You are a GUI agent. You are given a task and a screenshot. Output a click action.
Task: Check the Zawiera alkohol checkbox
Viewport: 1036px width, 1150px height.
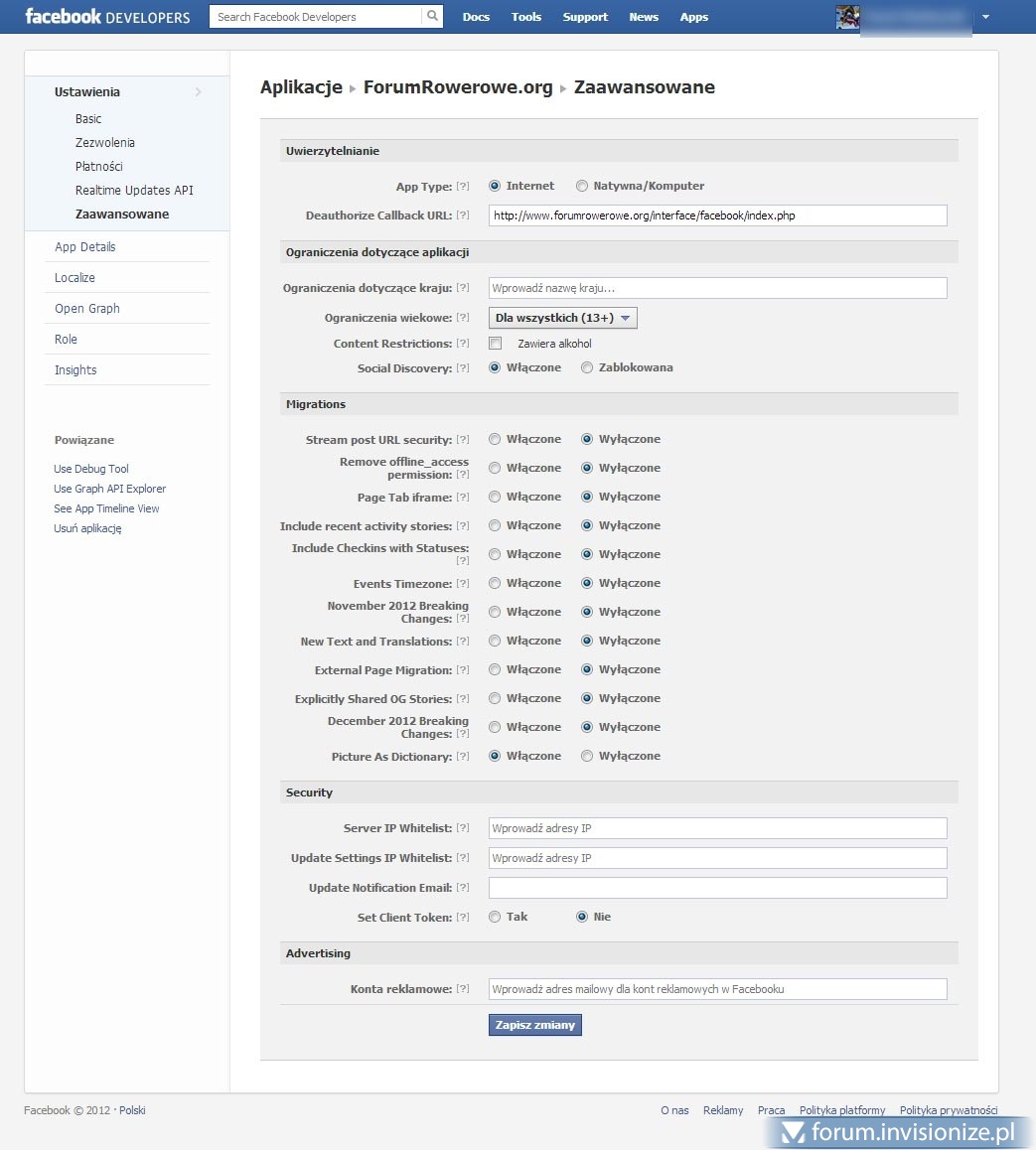pyautogui.click(x=495, y=344)
